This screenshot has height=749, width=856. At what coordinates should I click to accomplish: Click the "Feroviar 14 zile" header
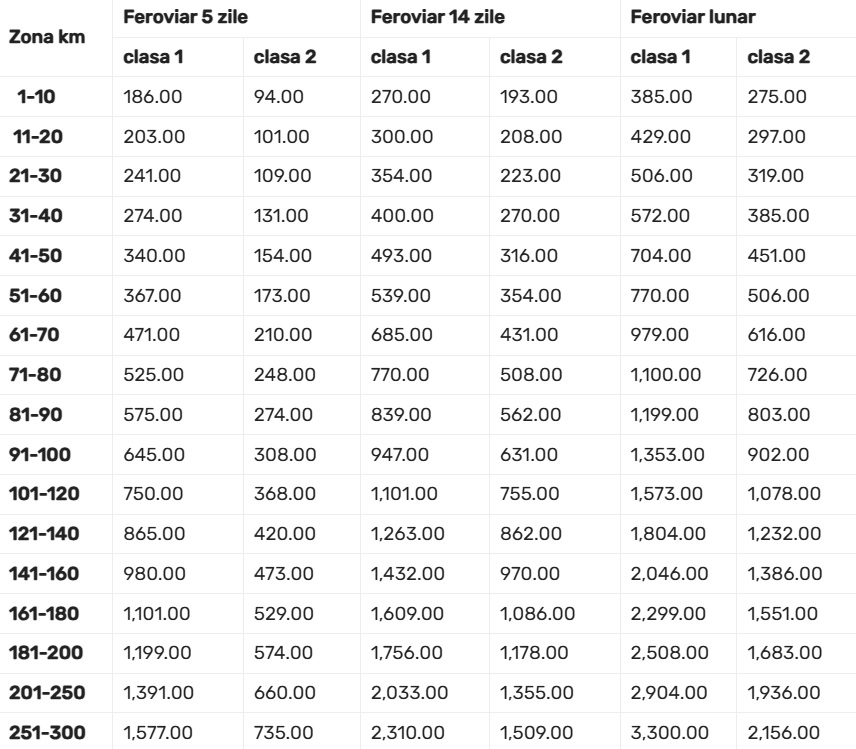pos(437,18)
